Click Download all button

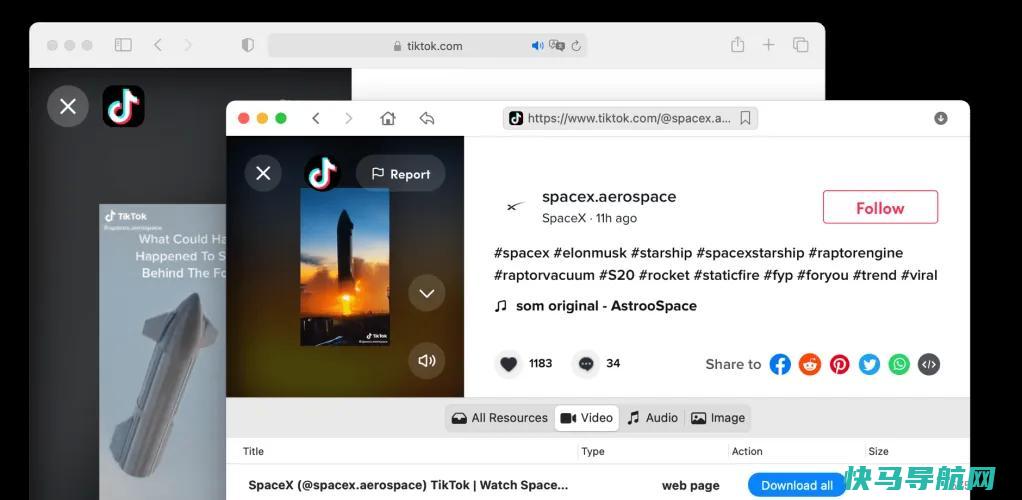point(796,485)
